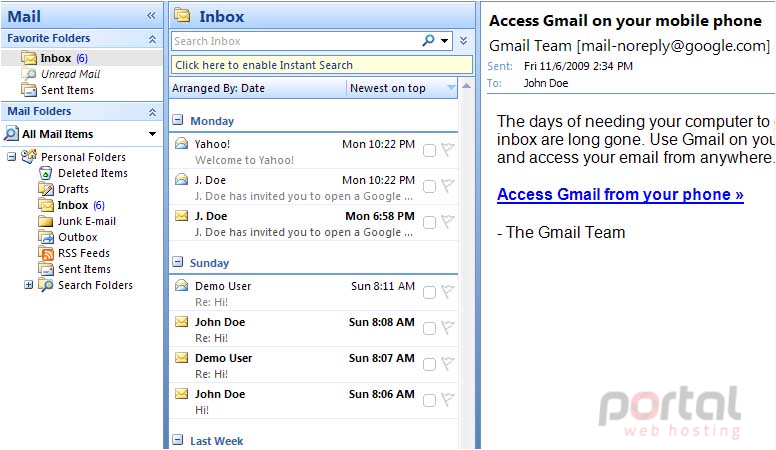
Task: Collapse the Monday message group
Action: 178,120
